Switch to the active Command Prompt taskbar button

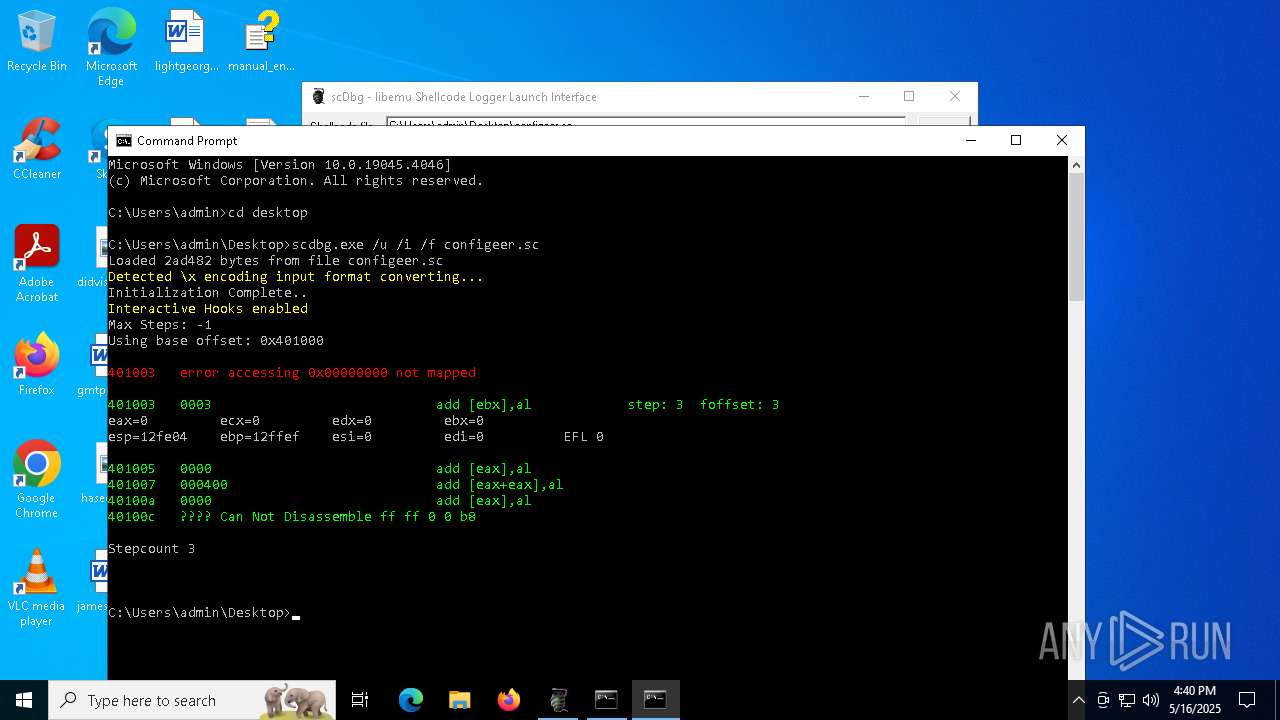coord(655,700)
